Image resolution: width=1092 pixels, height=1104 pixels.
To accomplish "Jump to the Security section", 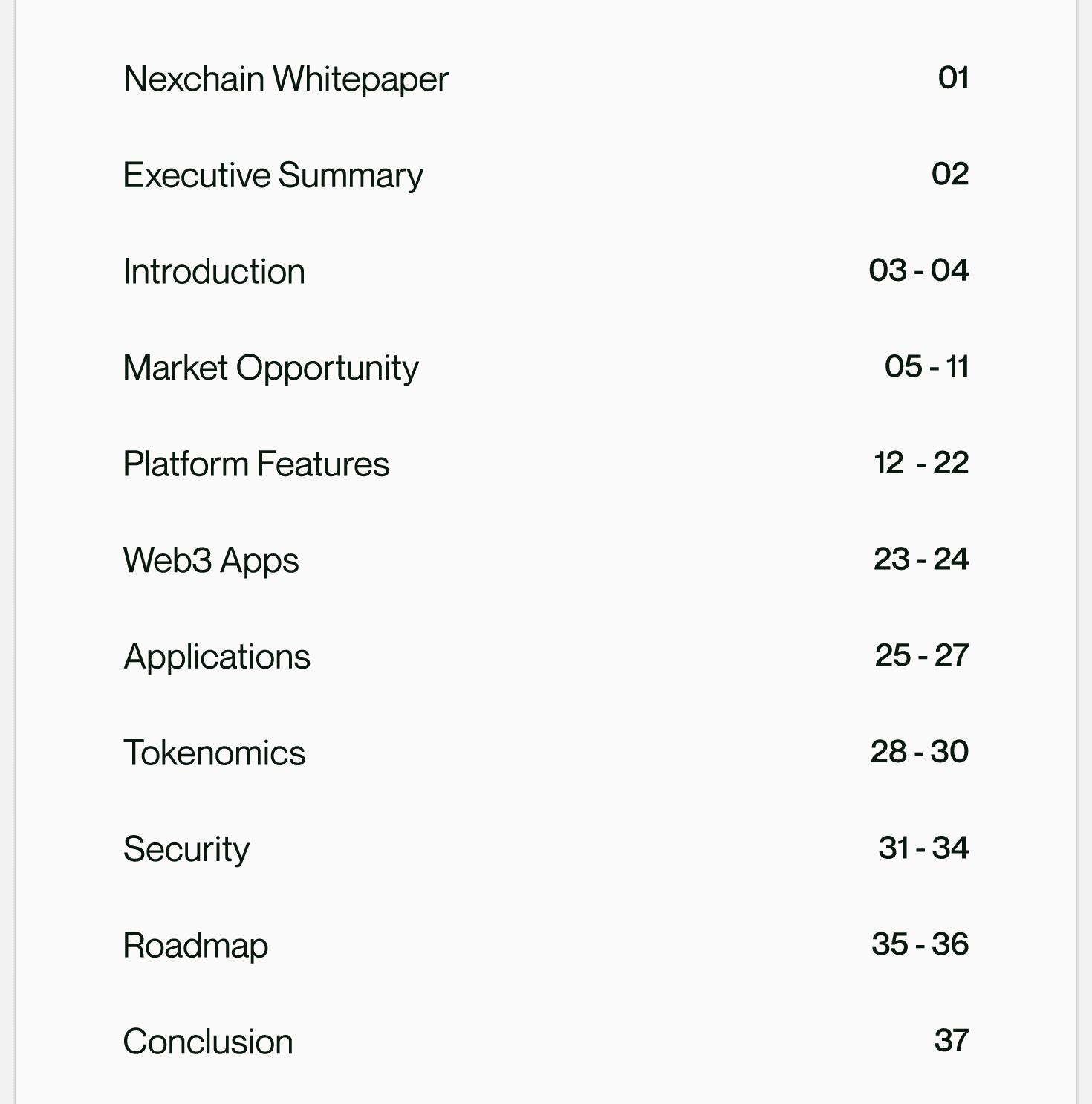I will click(186, 850).
